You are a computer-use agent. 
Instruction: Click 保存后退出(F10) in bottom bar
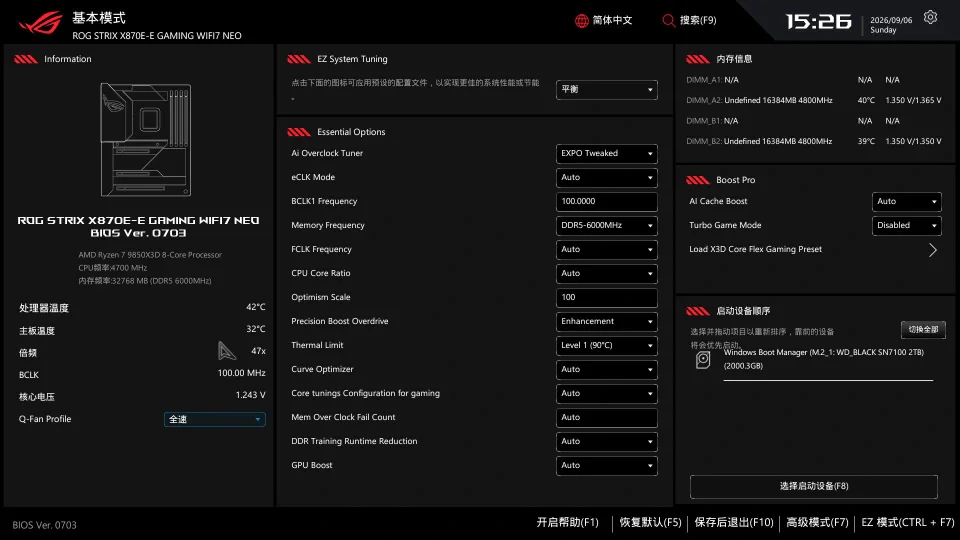tap(734, 522)
